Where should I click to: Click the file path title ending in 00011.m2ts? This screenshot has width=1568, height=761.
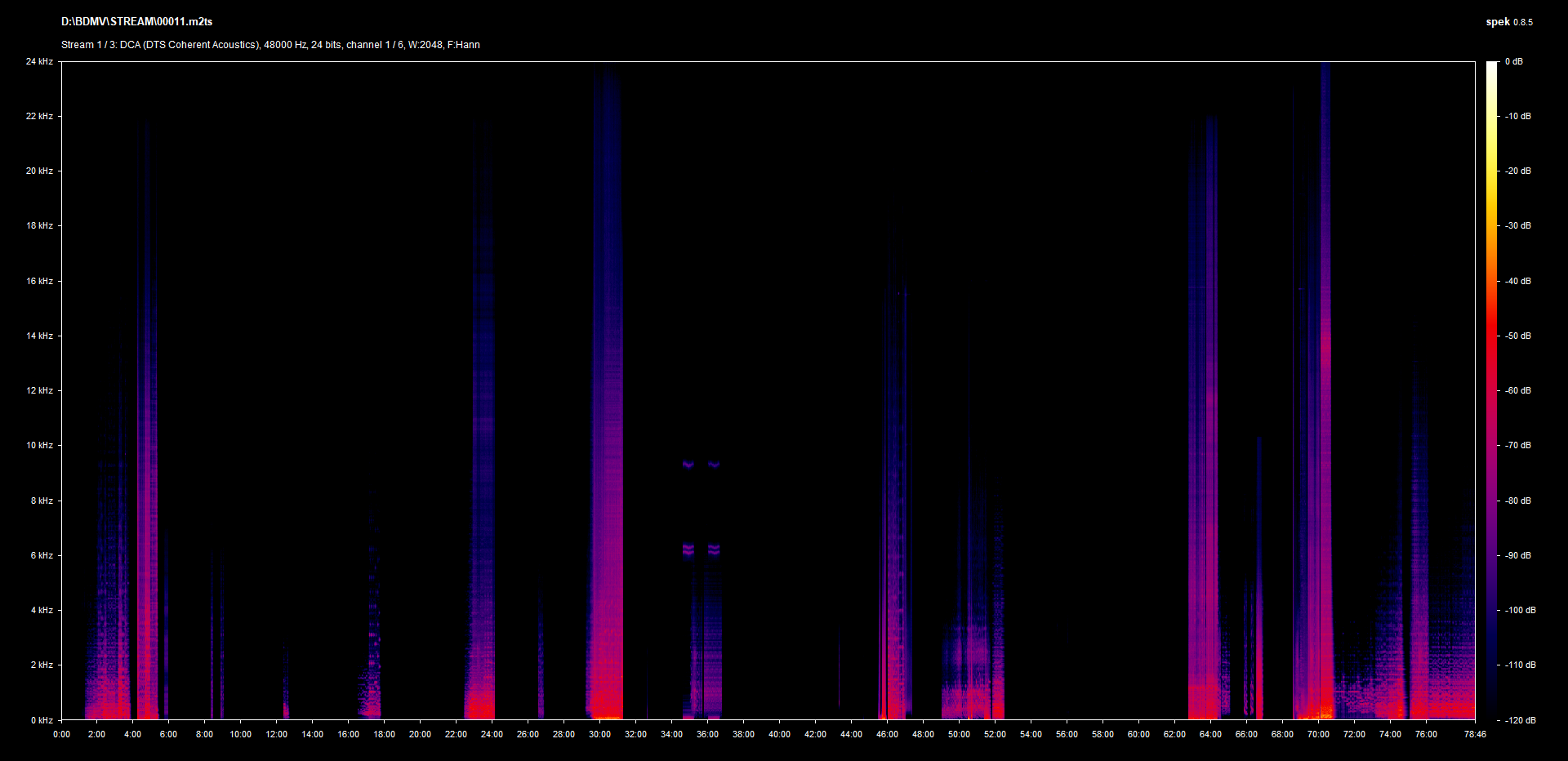point(136,22)
